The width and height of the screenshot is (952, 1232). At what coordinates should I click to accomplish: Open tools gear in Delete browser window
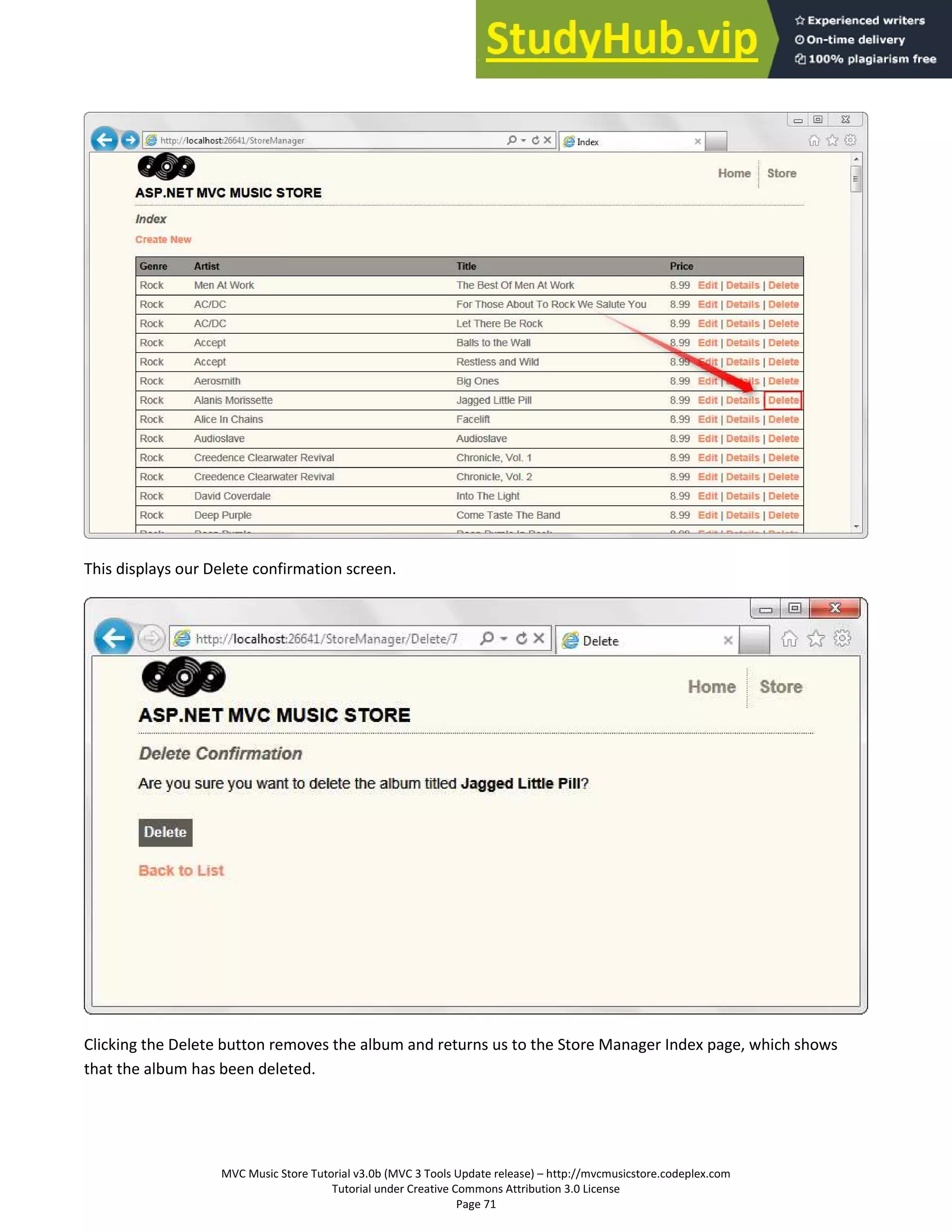point(842,638)
